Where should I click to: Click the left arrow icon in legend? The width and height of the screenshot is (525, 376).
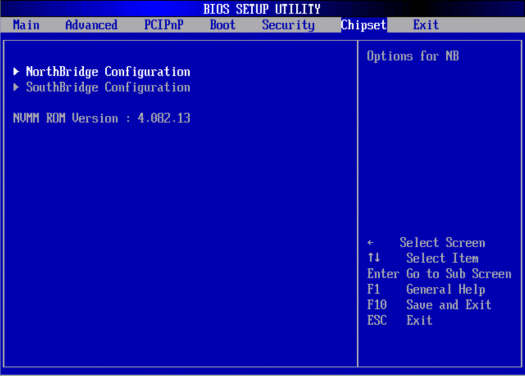coord(370,243)
